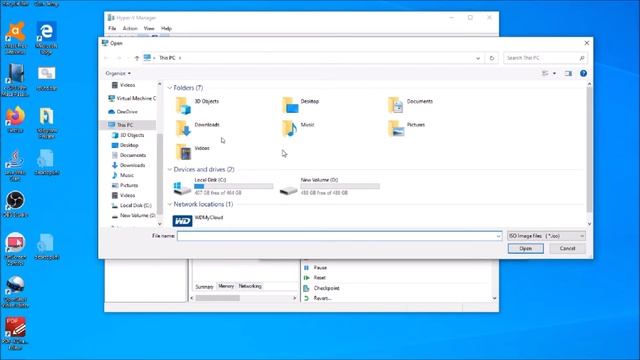This screenshot has width=640, height=360.
Task: Open the ISO Image files type dropdown
Action: (x=546, y=236)
